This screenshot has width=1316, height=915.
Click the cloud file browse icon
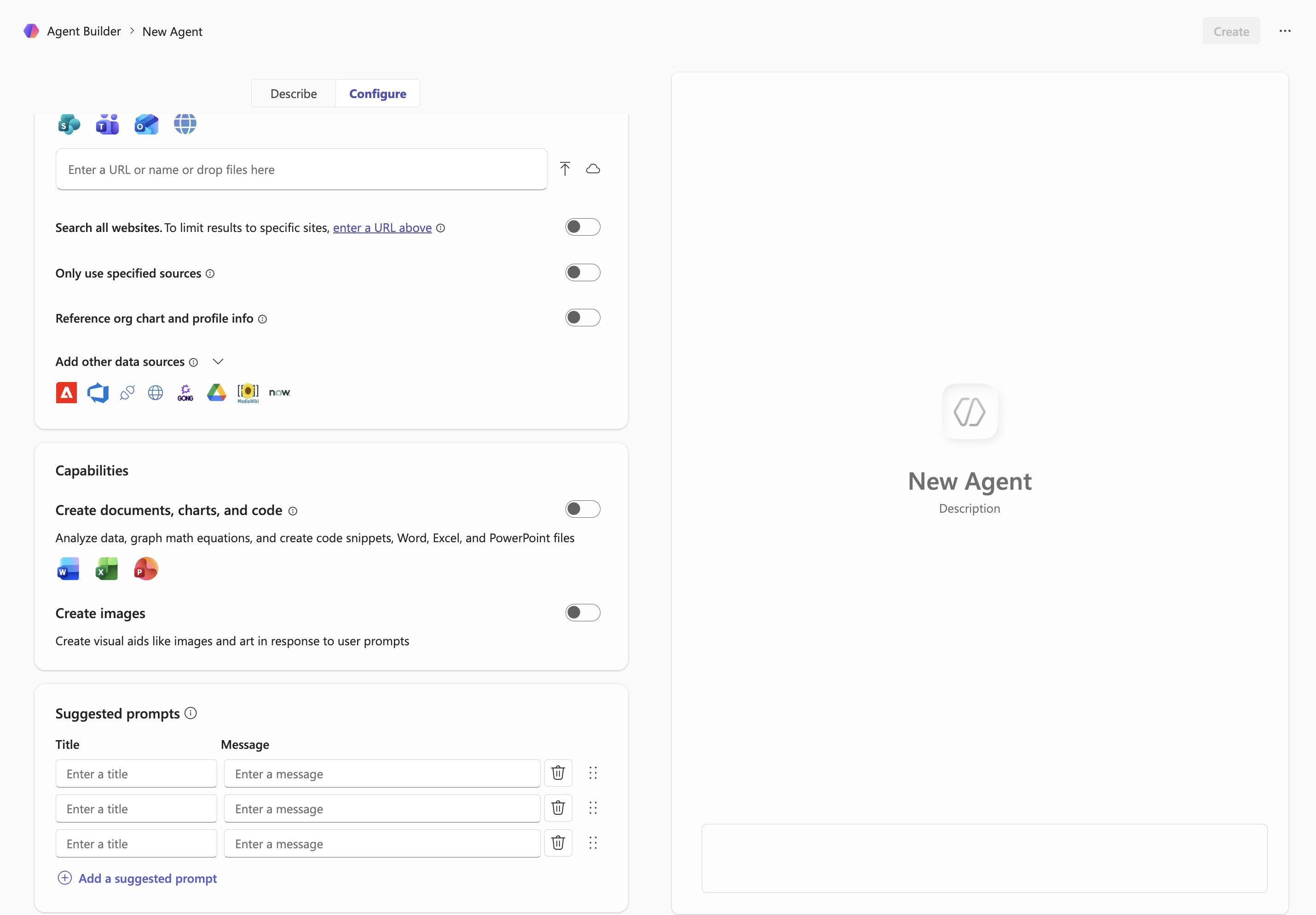click(593, 168)
